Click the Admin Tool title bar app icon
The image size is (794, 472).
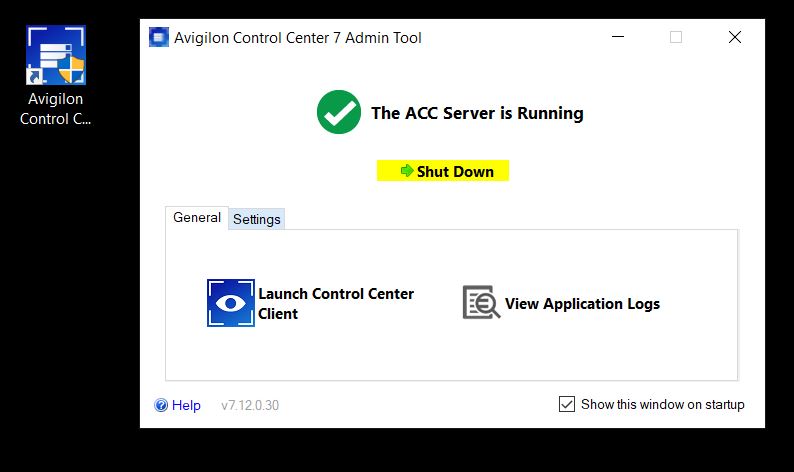(x=159, y=38)
